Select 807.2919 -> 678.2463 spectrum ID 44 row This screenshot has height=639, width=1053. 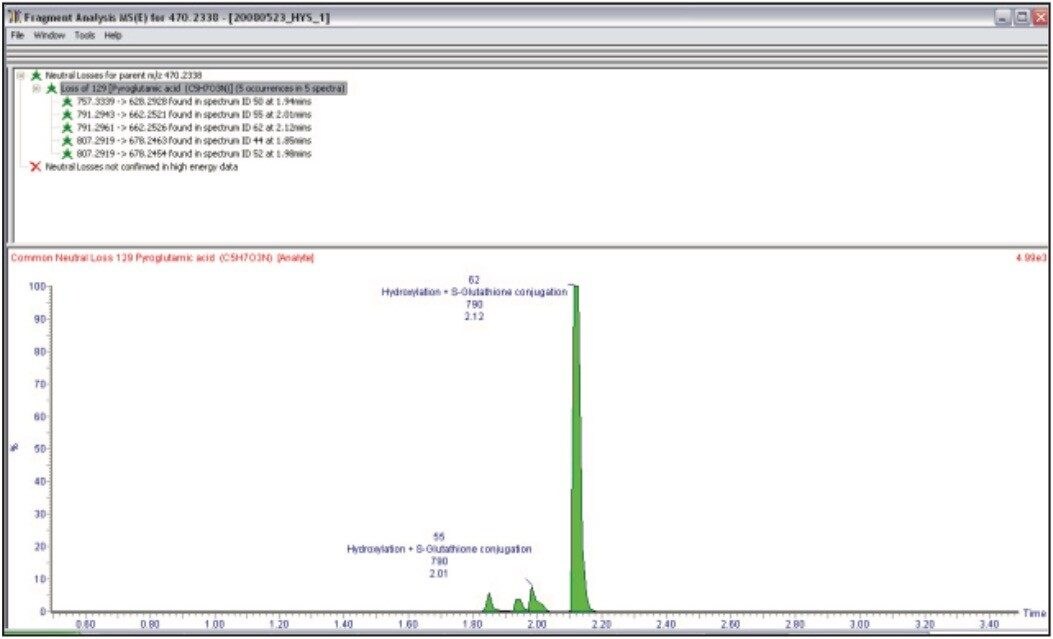pyautogui.click(x=192, y=141)
